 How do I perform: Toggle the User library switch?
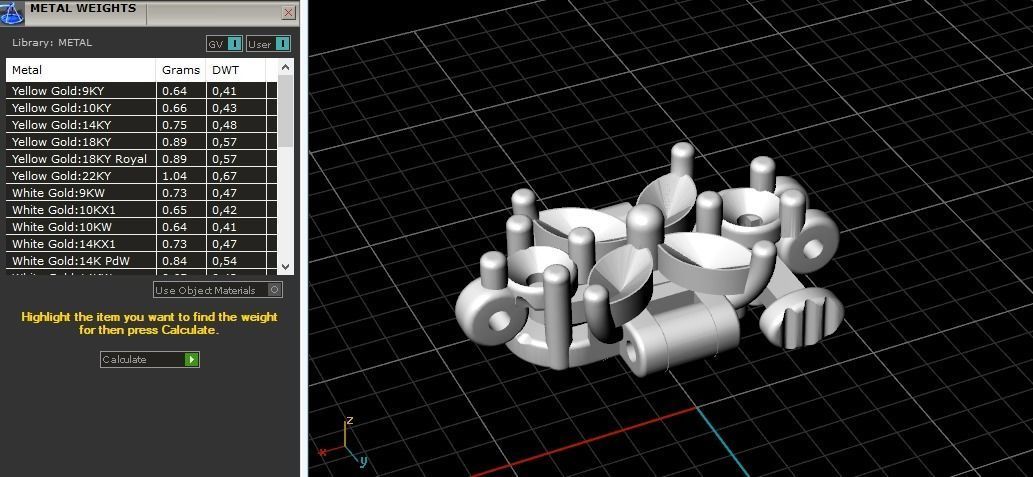[269, 44]
